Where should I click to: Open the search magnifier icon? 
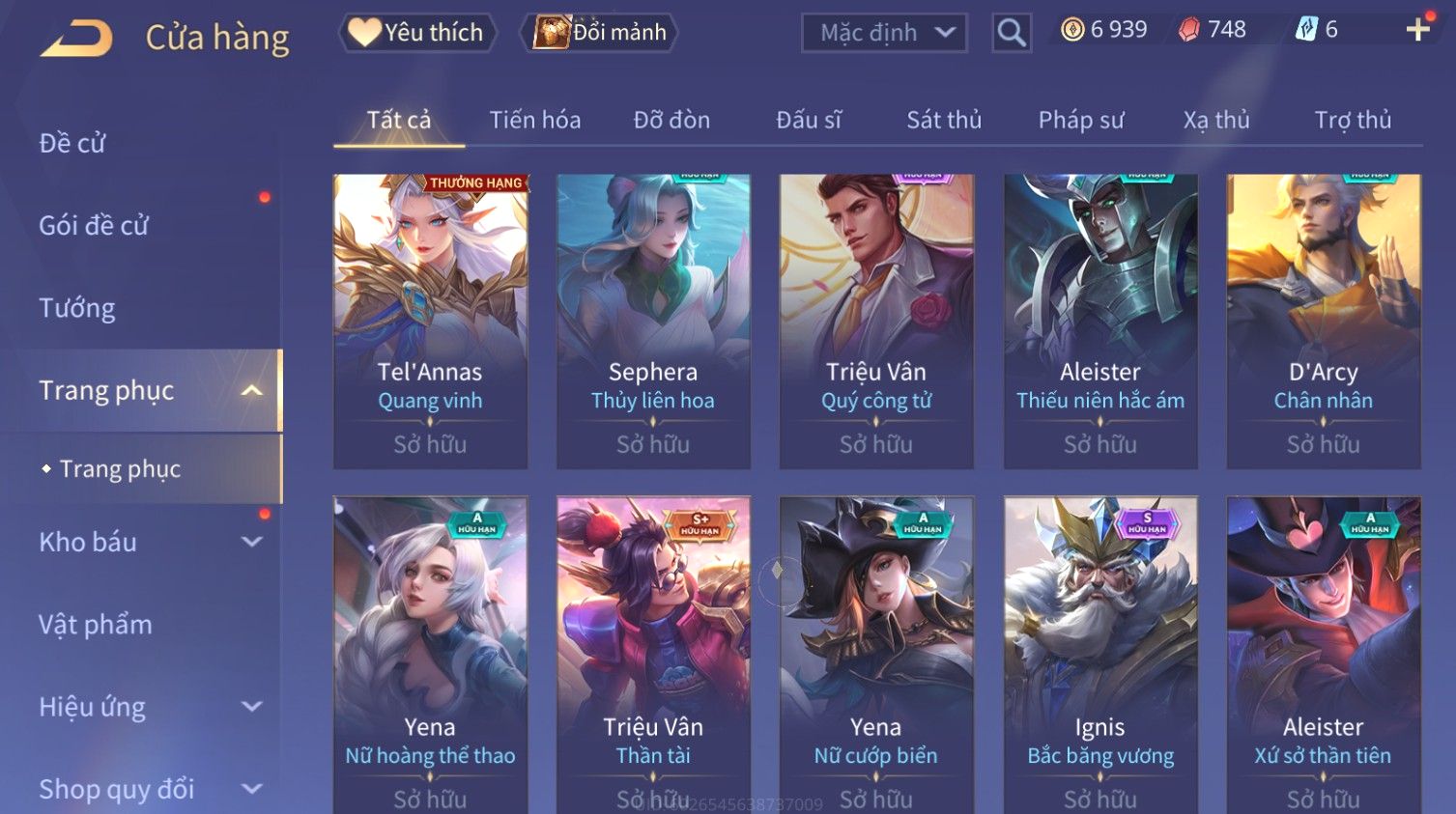(x=1012, y=33)
